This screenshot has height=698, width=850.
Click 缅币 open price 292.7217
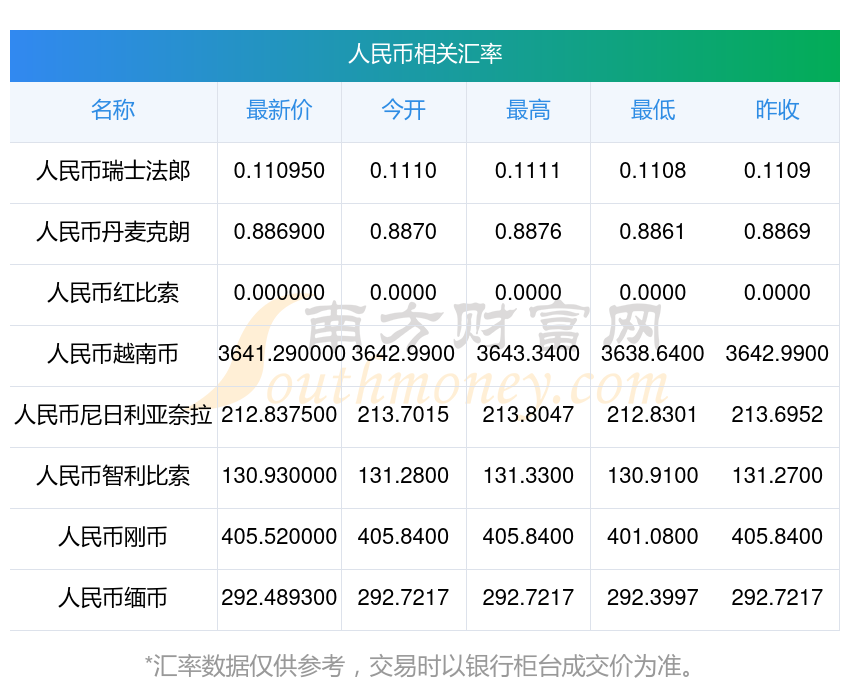point(403,598)
